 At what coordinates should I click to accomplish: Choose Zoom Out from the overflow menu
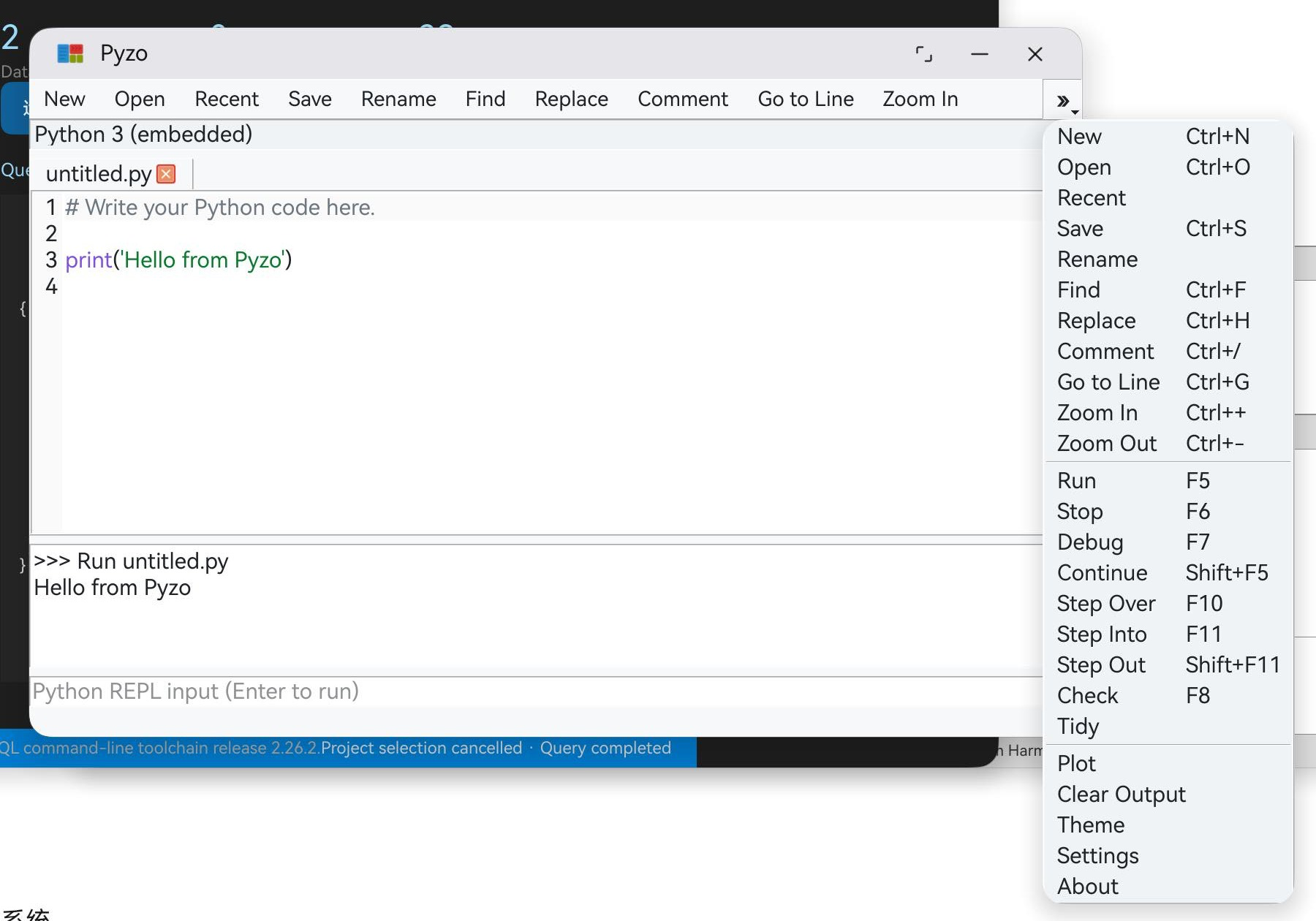point(1168,444)
